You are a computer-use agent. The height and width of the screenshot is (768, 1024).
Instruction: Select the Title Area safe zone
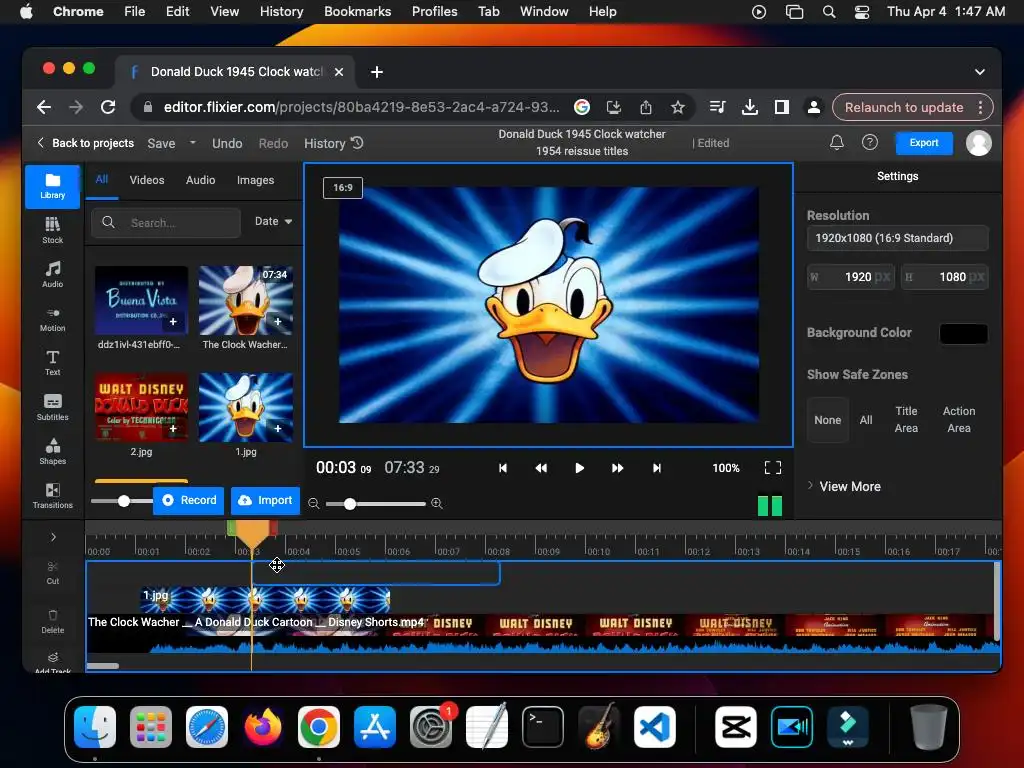click(906, 419)
